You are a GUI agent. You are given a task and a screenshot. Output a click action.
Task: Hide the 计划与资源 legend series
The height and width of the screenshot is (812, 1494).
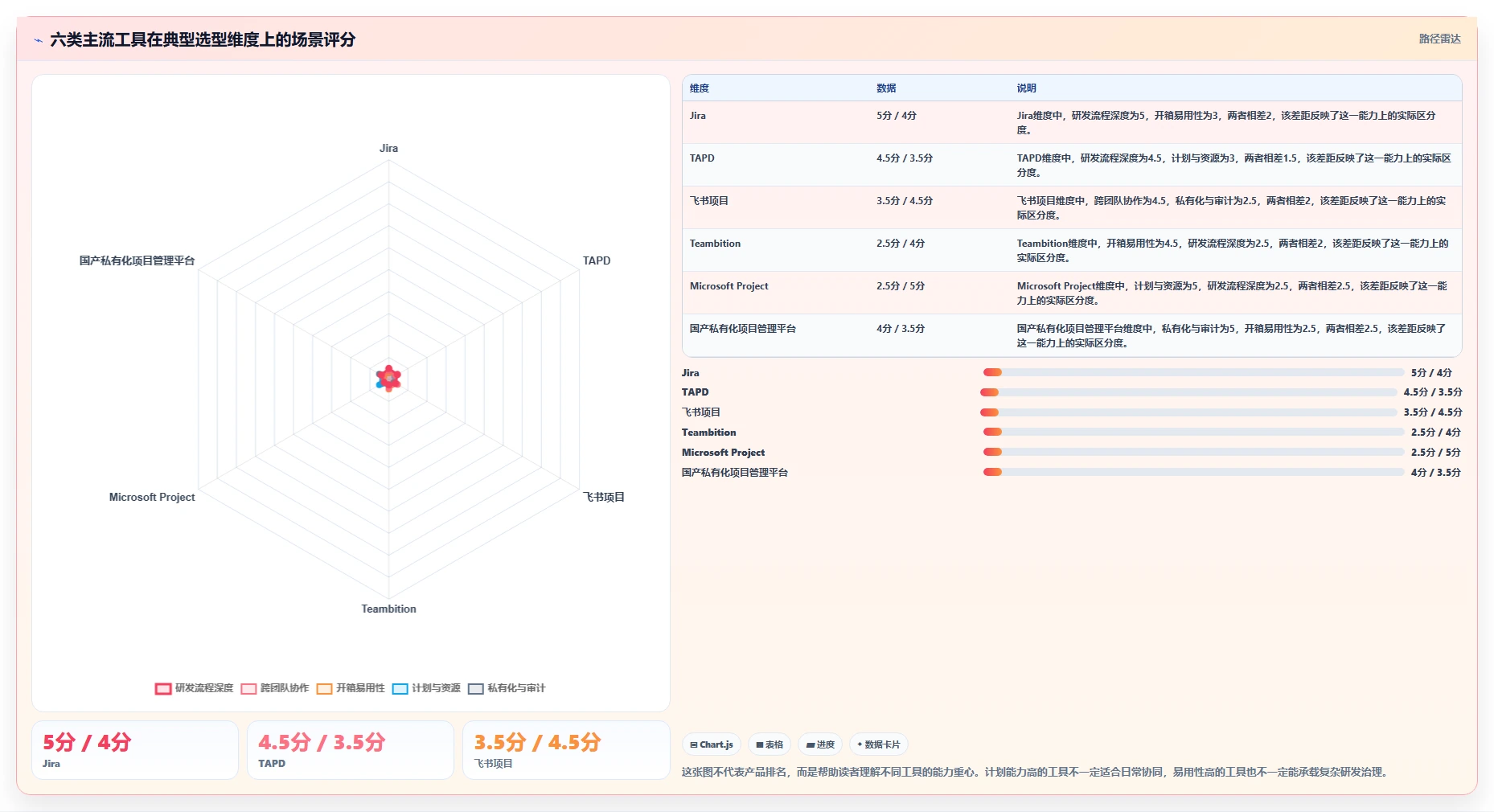426,688
